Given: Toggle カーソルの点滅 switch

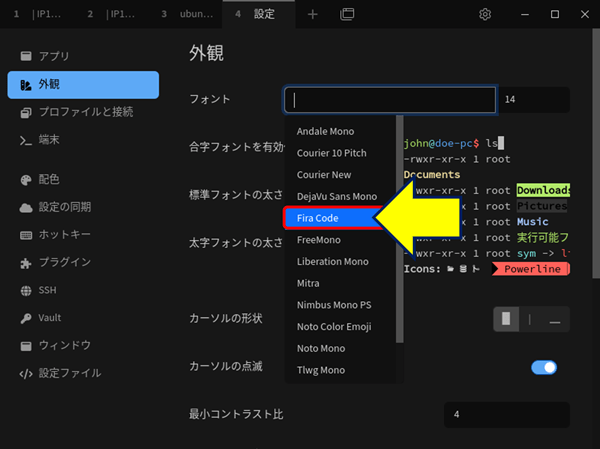Looking at the screenshot, I should click(544, 367).
